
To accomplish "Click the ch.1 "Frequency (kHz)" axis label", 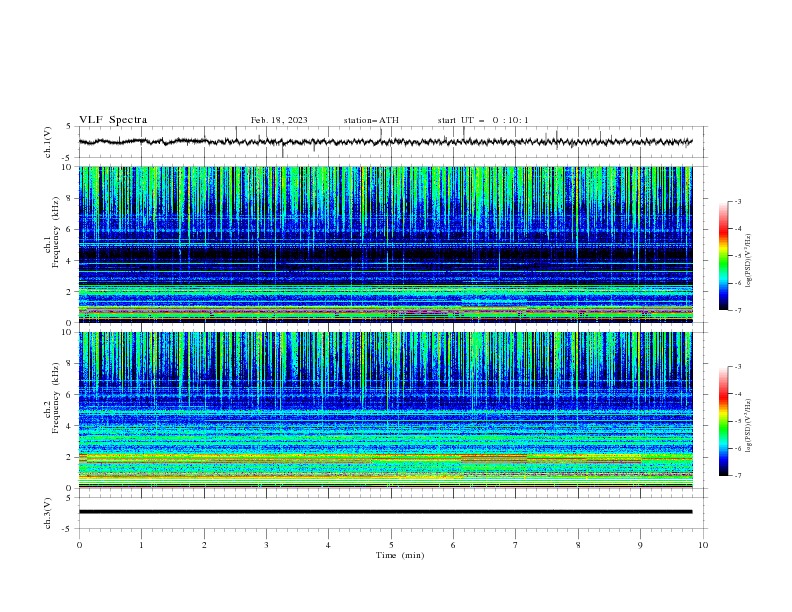I will click(56, 232).
